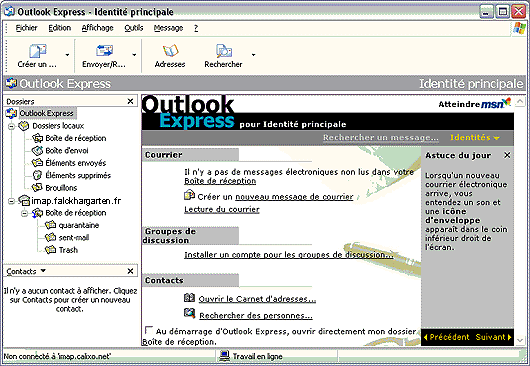Click the Créer un message toolbar icon

click(37, 51)
